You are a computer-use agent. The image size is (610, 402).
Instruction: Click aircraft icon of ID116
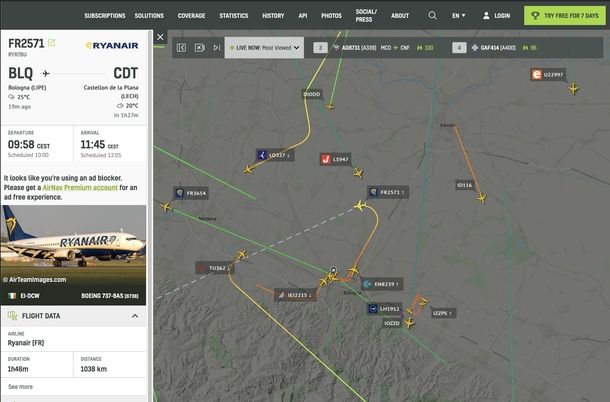(x=482, y=198)
